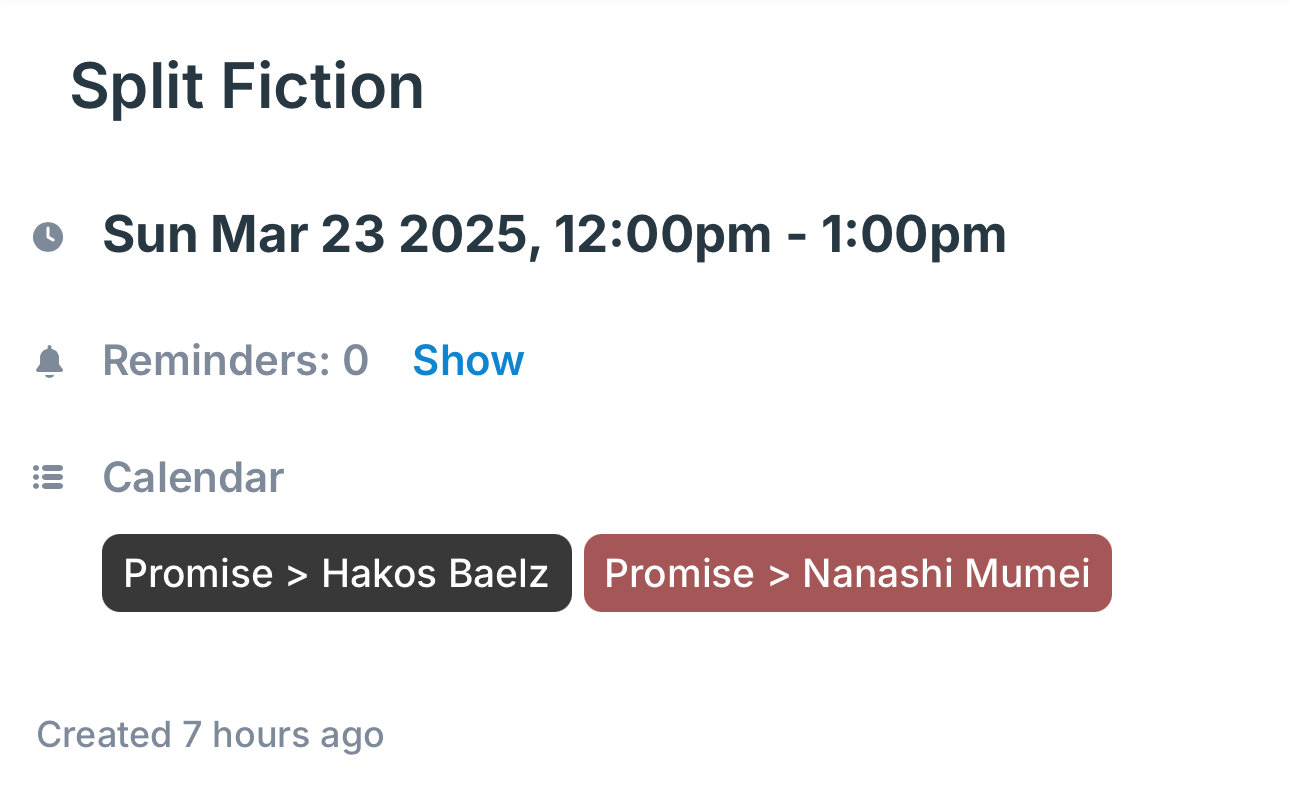Viewport: 1290px width, 794px height.
Task: Show the reminders list
Action: coord(468,360)
